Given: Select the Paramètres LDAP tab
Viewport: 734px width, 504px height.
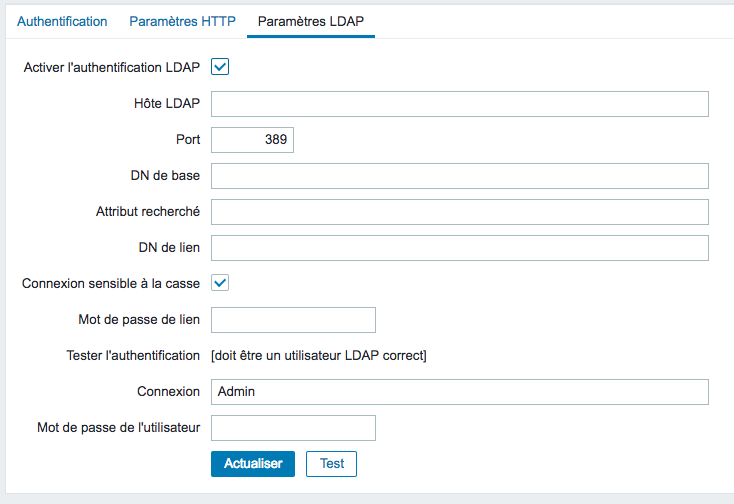Looking at the screenshot, I should (311, 22).
